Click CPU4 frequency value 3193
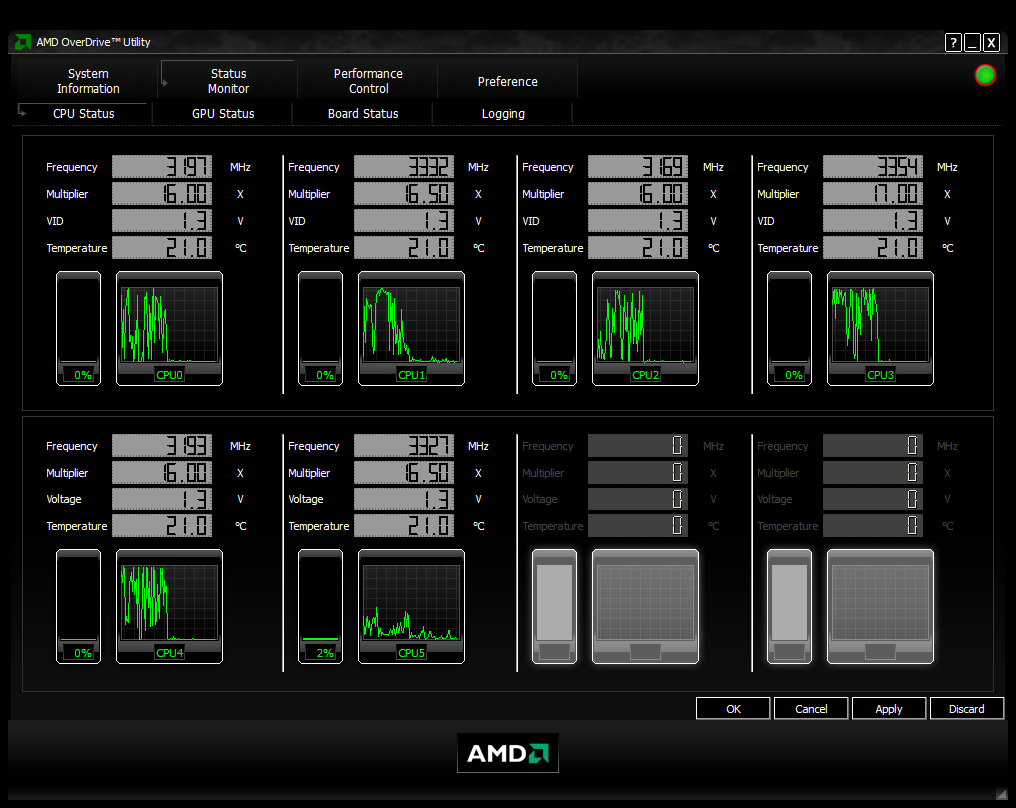The height and width of the screenshot is (808, 1016). [x=162, y=446]
